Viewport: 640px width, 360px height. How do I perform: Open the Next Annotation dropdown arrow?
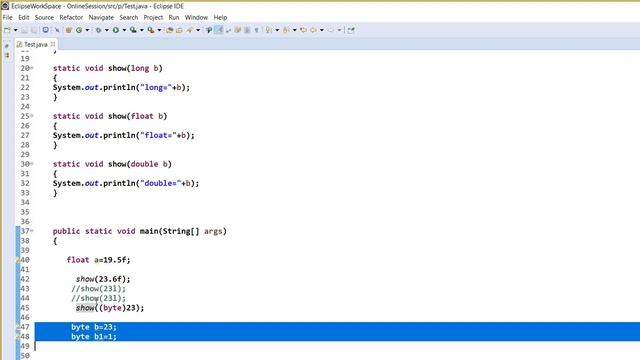tap(277, 30)
